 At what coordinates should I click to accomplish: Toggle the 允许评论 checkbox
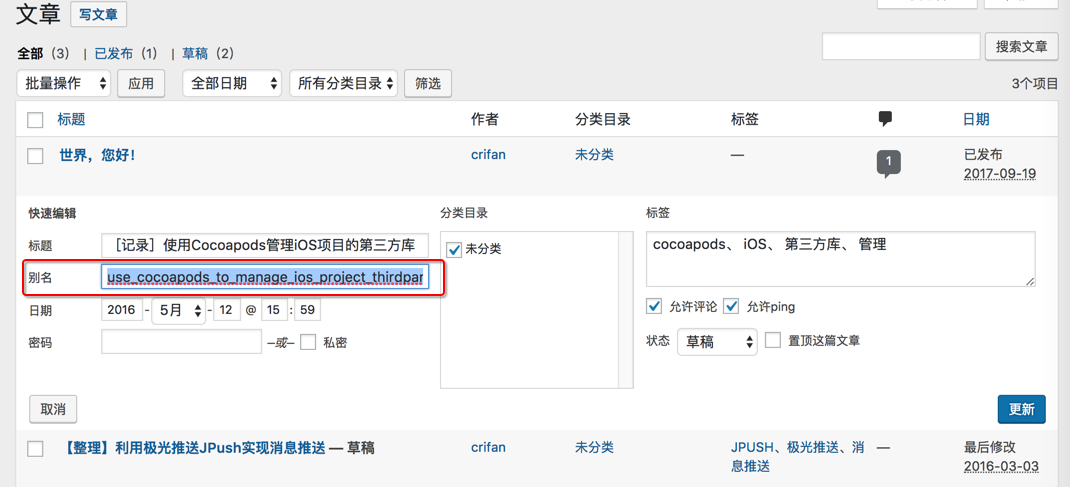(654, 306)
